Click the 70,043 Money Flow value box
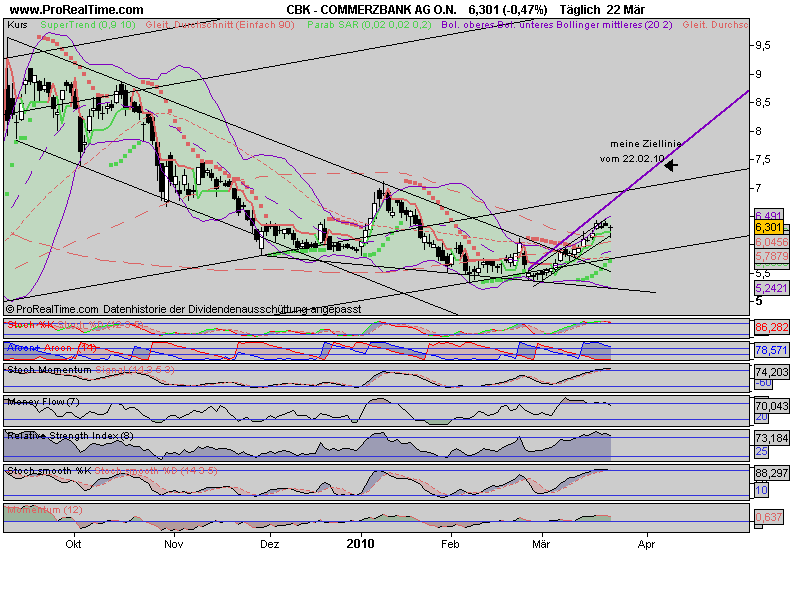The image size is (800, 600). (x=771, y=406)
